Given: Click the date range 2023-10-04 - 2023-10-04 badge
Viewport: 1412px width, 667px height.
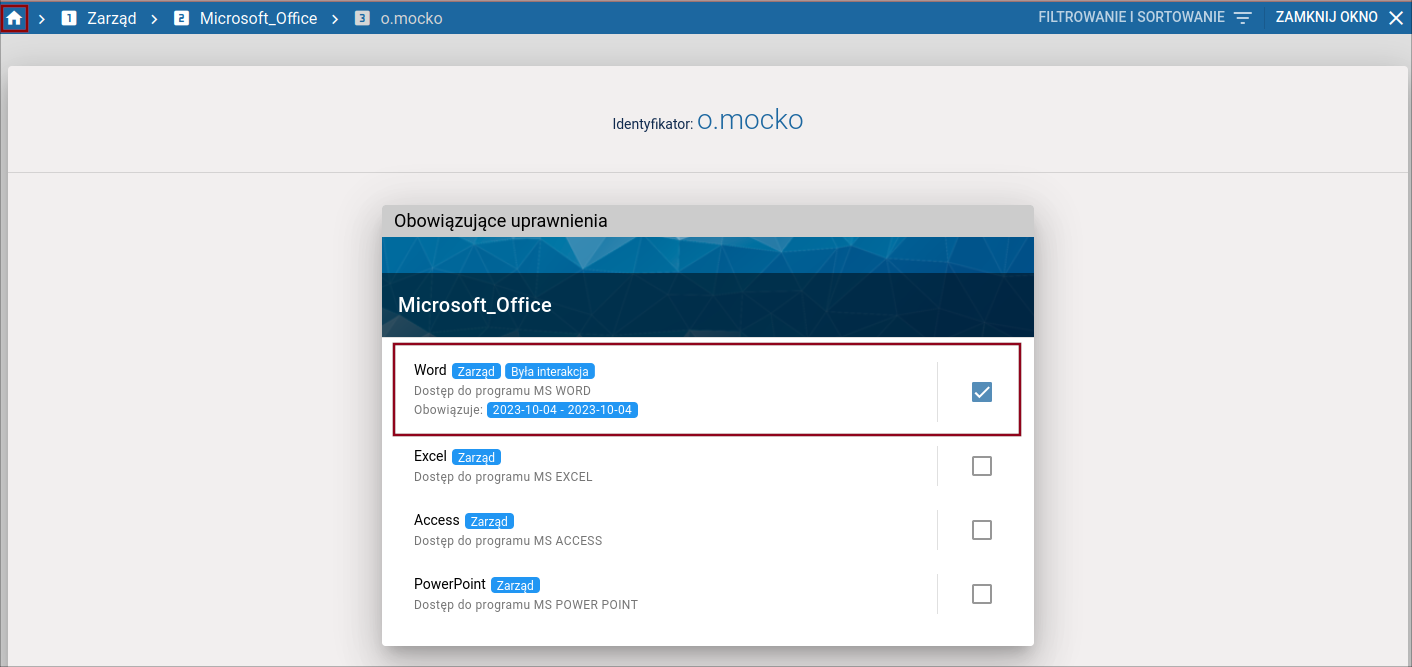Looking at the screenshot, I should click(562, 410).
